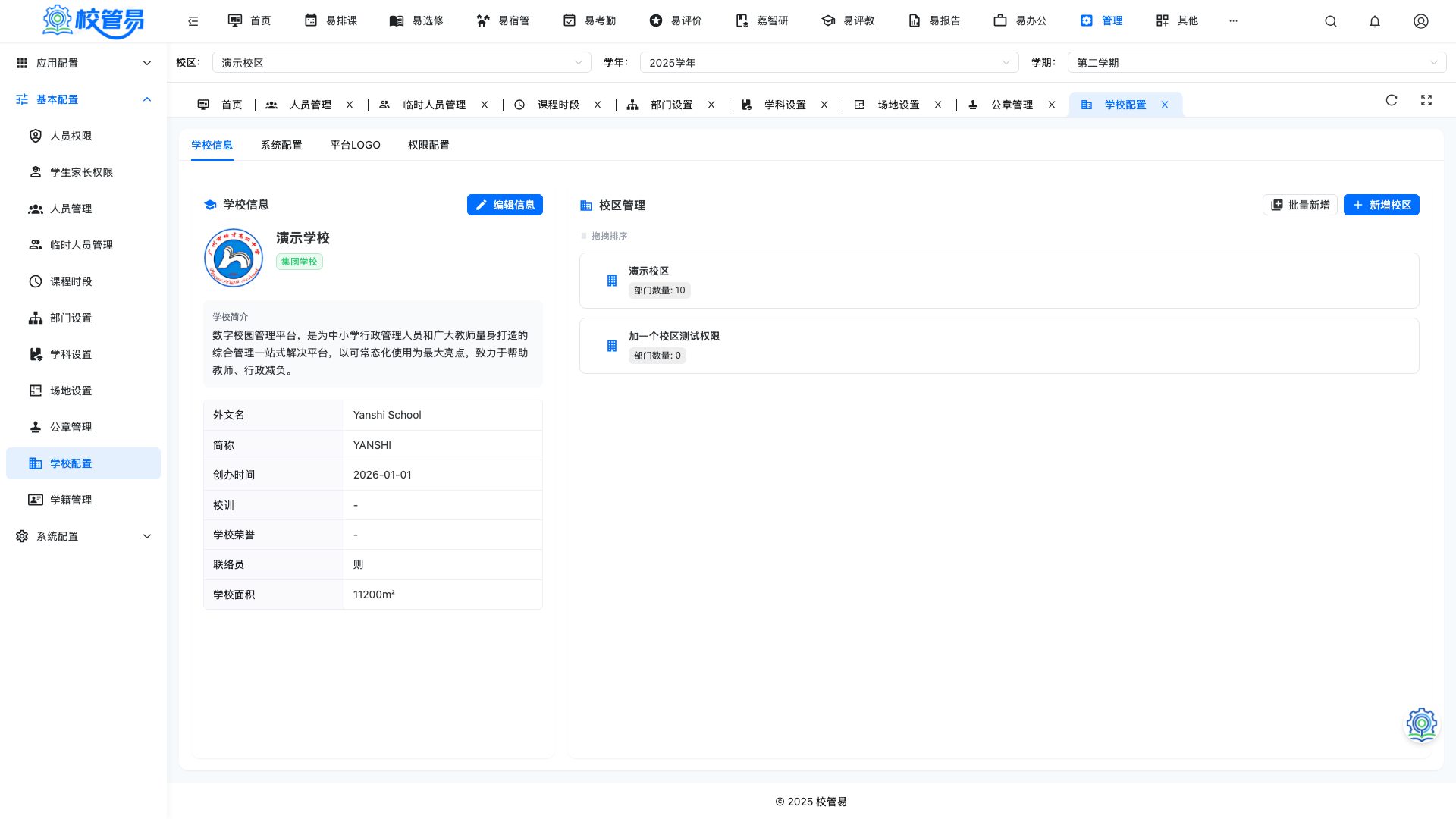Open 首页 in top navigation
The width and height of the screenshot is (1456, 819).
(250, 21)
